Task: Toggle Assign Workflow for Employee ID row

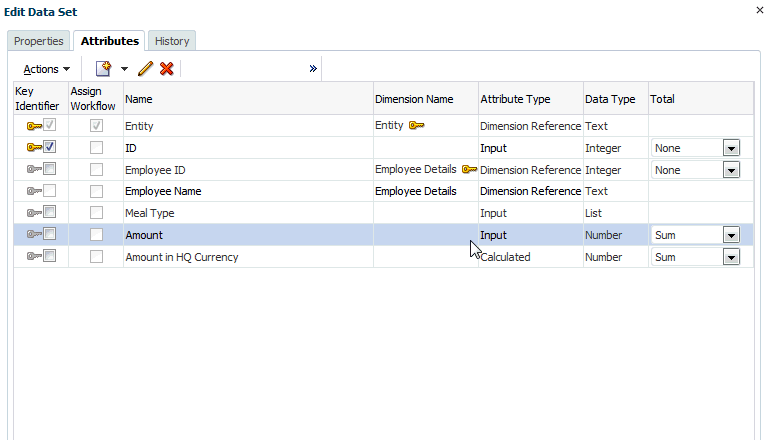Action: point(96,170)
